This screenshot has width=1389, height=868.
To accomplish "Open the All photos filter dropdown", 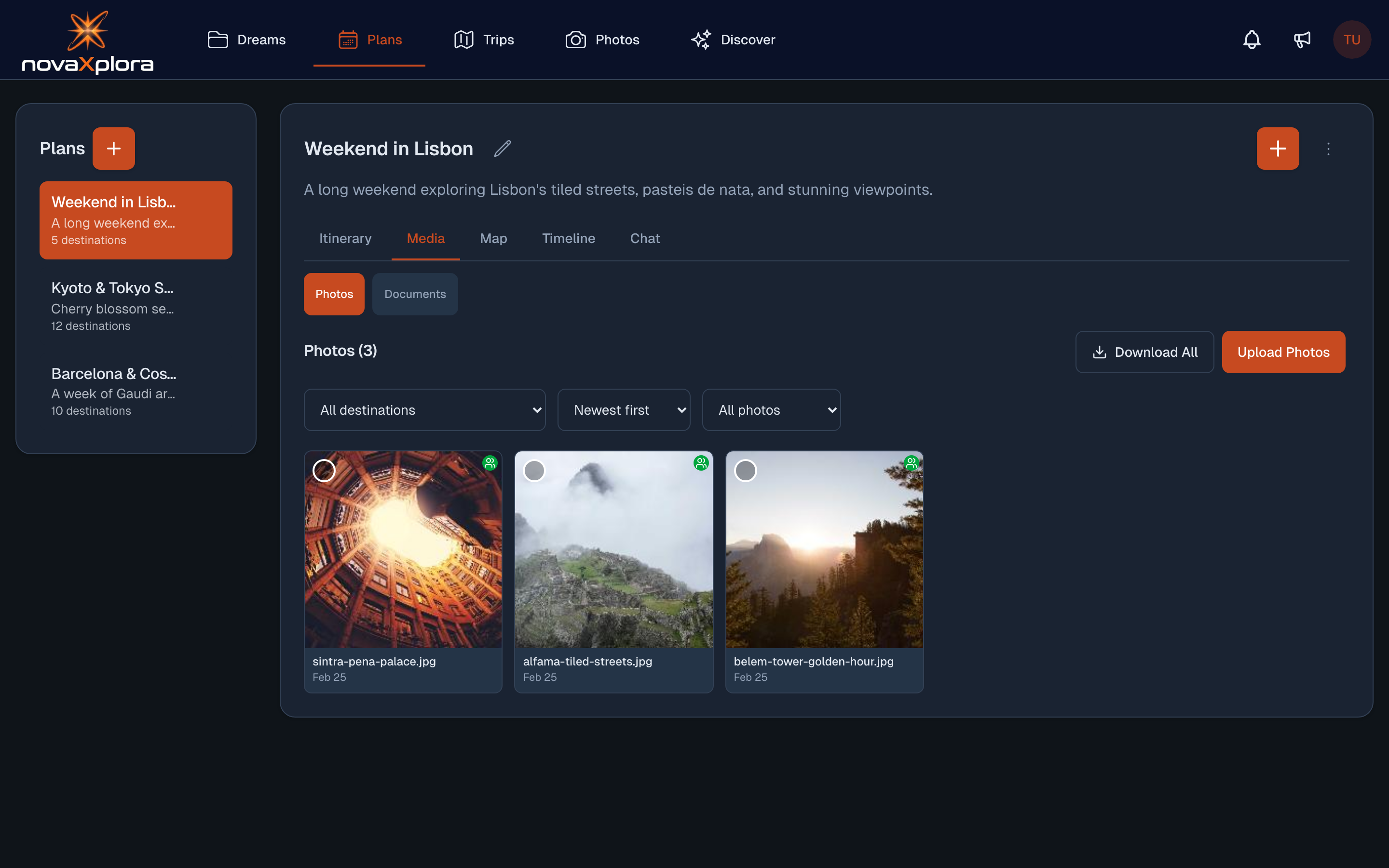I will pyautogui.click(x=771, y=410).
